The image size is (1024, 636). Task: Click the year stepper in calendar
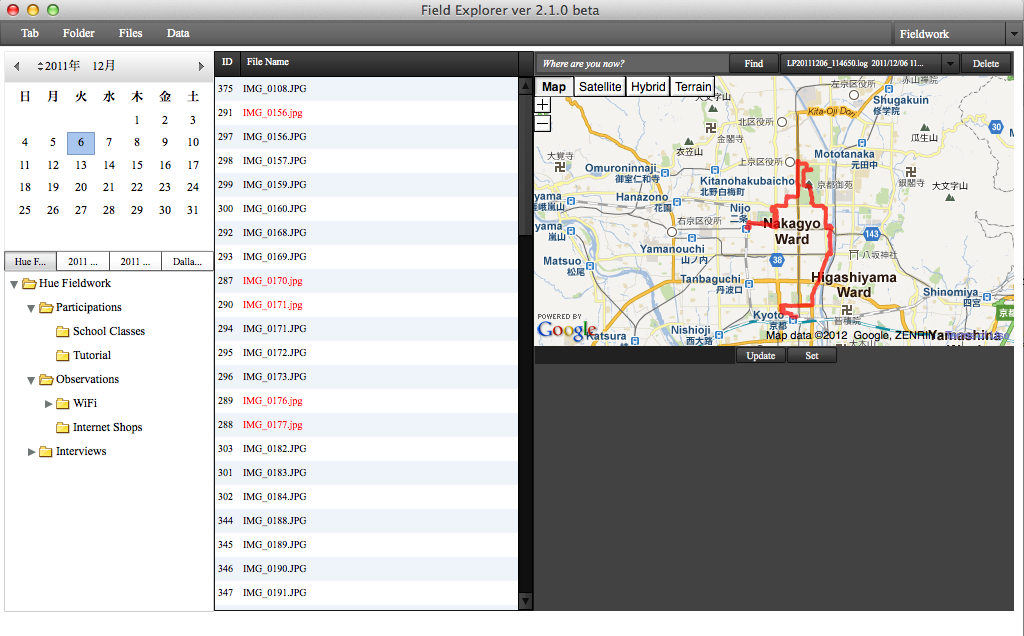click(40, 66)
